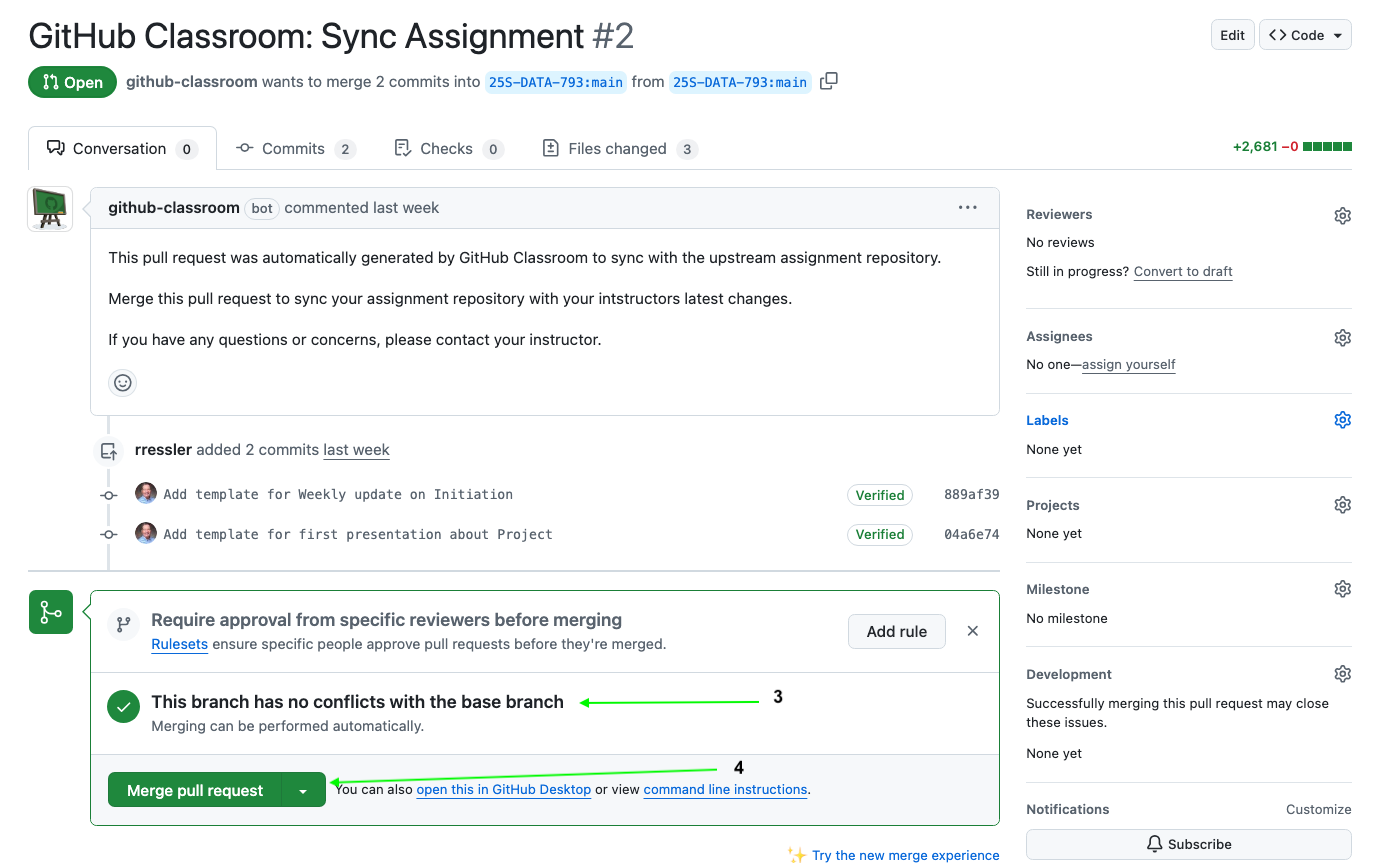Switch to the Files changed tab
Screen dimensions: 1384x863
click(x=619, y=148)
